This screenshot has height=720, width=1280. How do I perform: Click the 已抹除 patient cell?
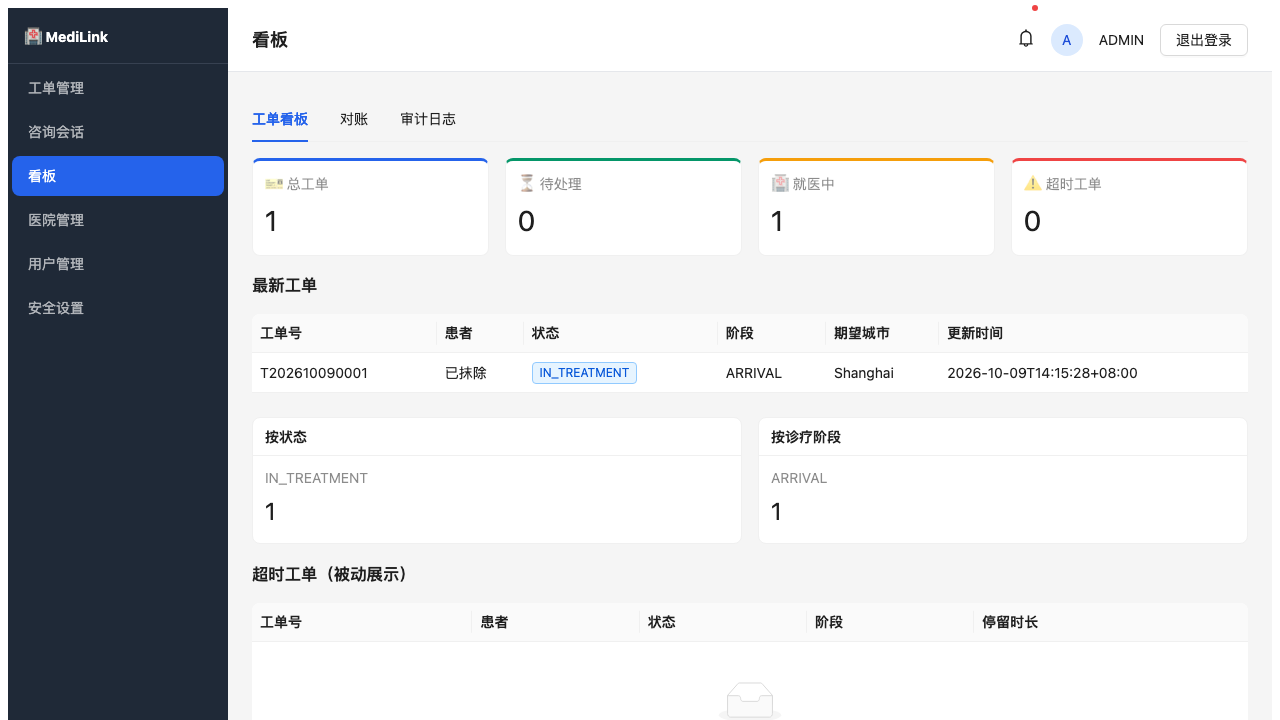click(x=466, y=373)
